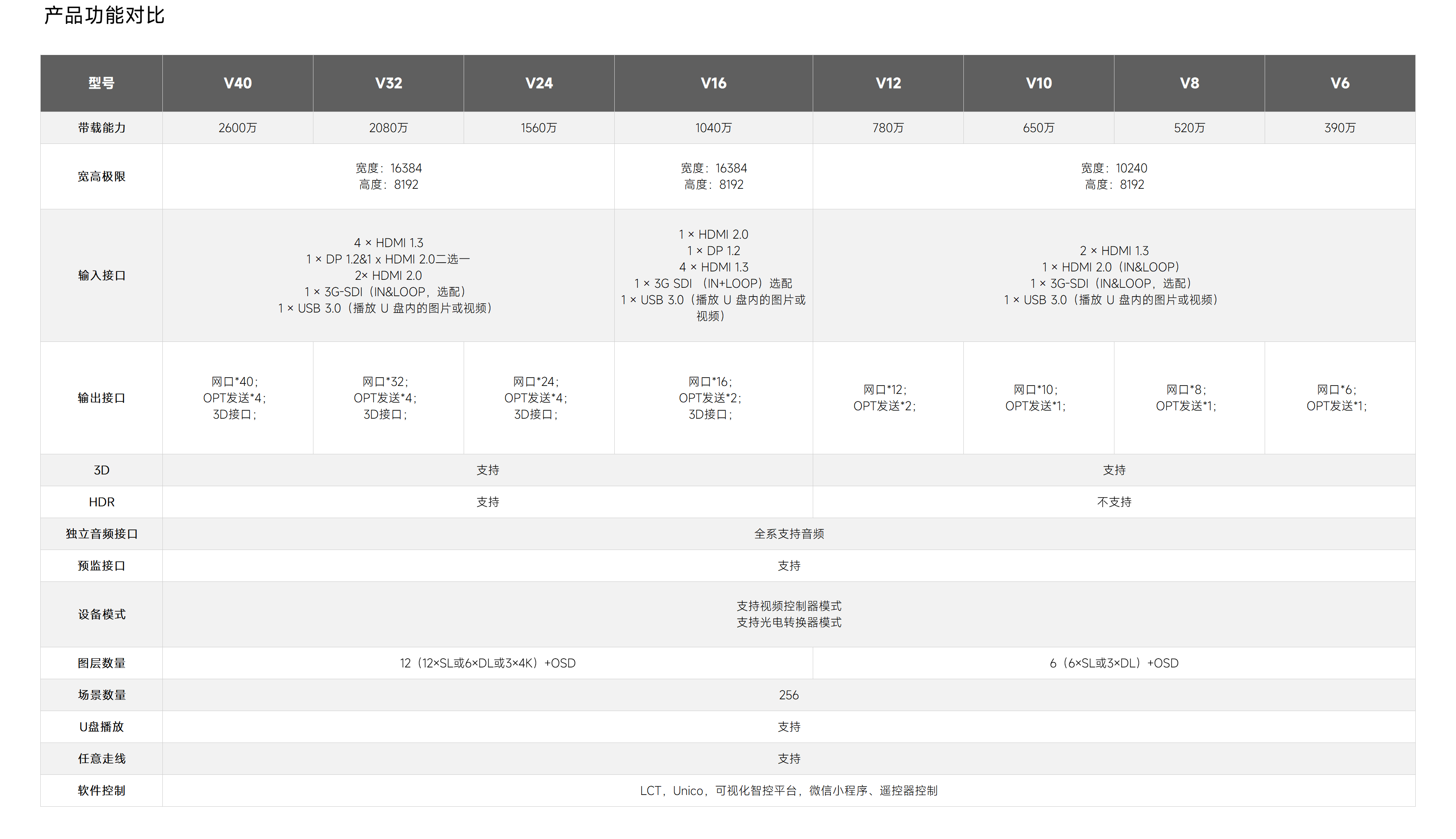Click the V12 column header
This screenshot has width=1456, height=839.
coord(888,83)
